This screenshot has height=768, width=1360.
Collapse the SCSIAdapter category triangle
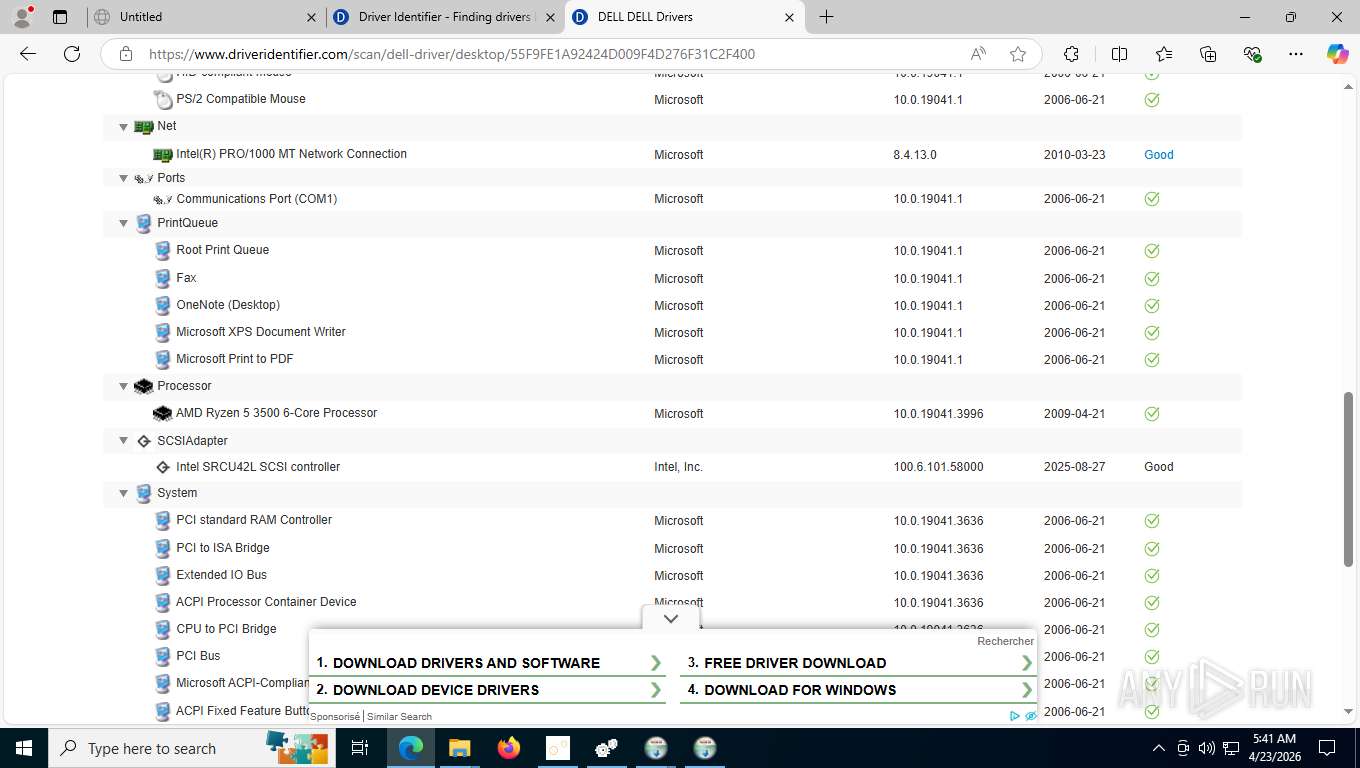(x=124, y=442)
